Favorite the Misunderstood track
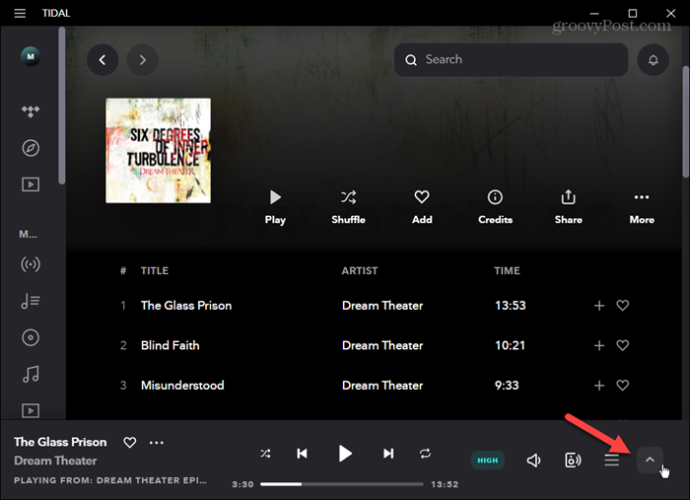Viewport: 690px width, 500px height. 622,386
